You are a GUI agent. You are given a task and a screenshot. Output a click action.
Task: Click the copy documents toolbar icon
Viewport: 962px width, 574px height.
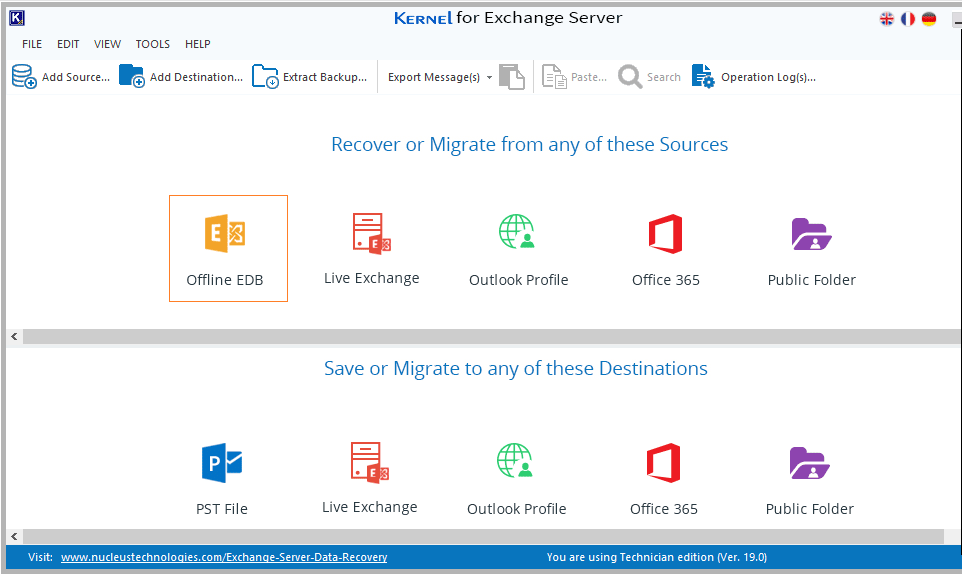pyautogui.click(x=512, y=77)
